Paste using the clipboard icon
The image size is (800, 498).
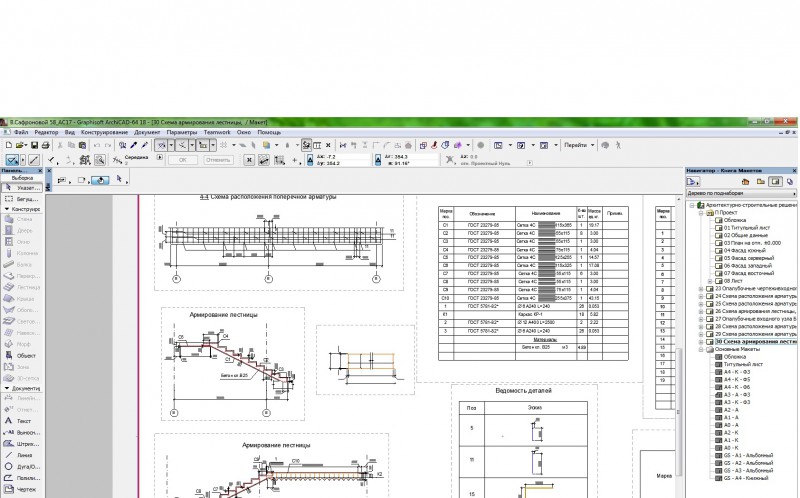point(82,145)
